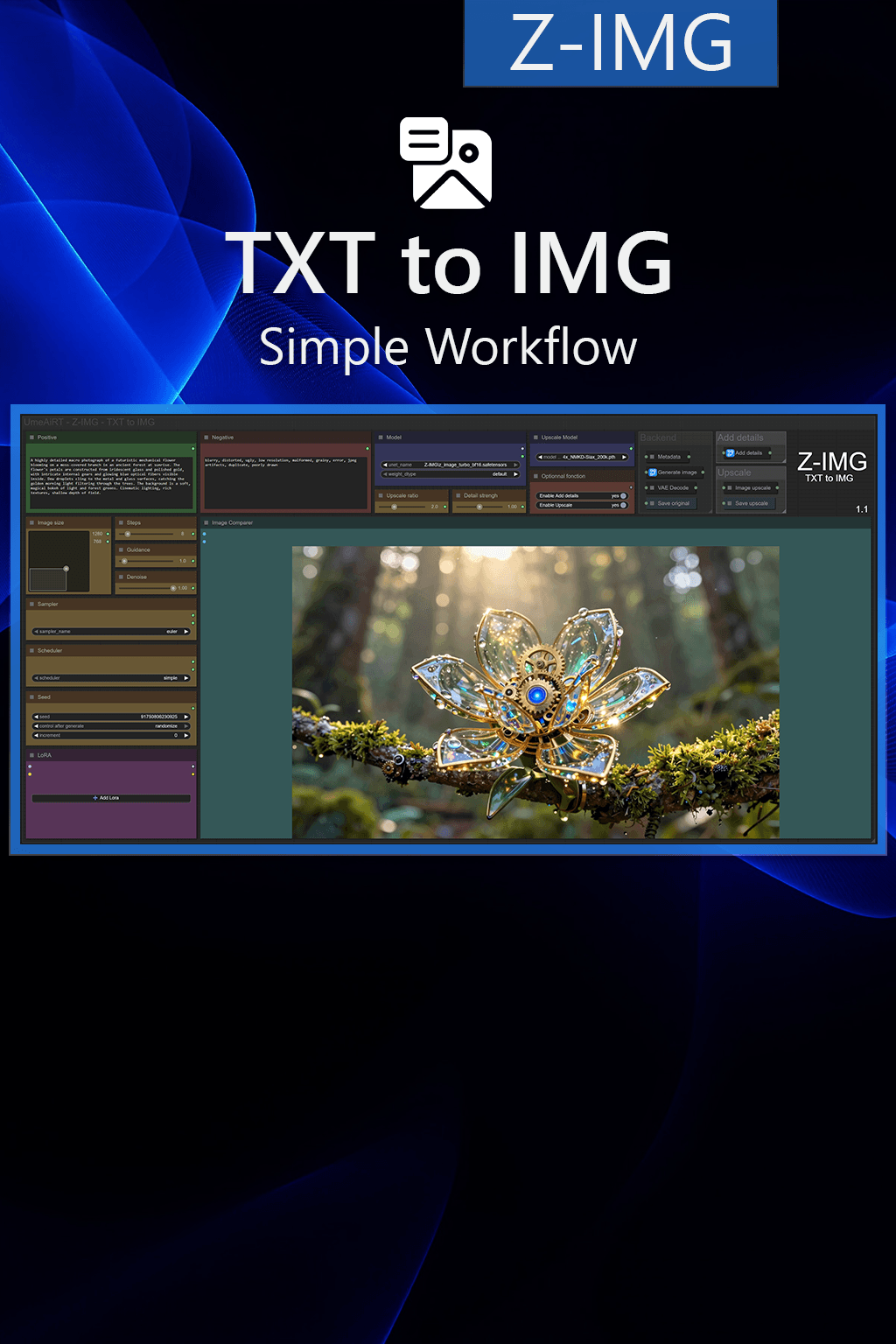896x1344 pixels.
Task: Click the Upscale ratio node's header square
Action: point(381,495)
